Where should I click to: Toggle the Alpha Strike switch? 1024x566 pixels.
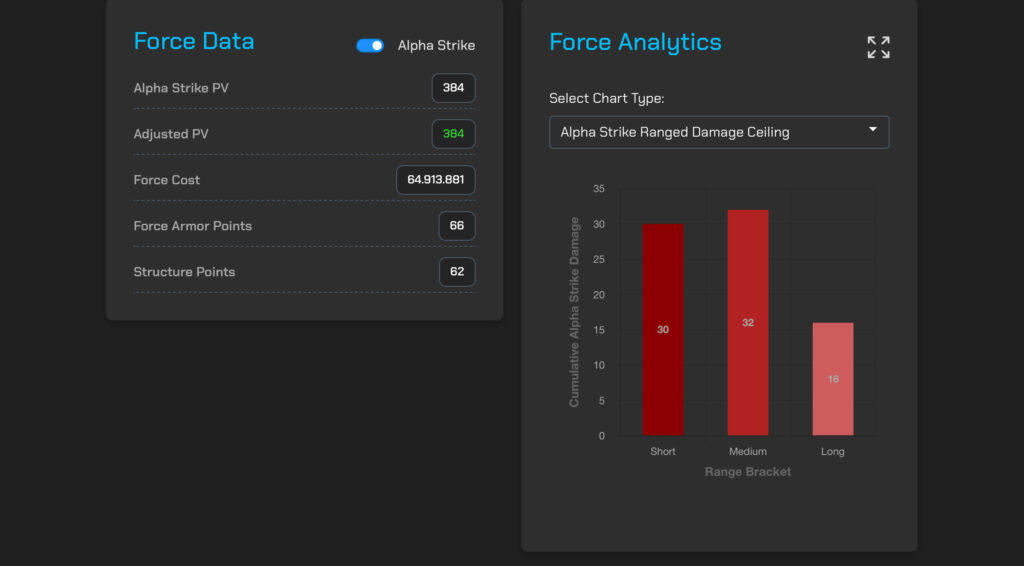[x=370, y=45]
